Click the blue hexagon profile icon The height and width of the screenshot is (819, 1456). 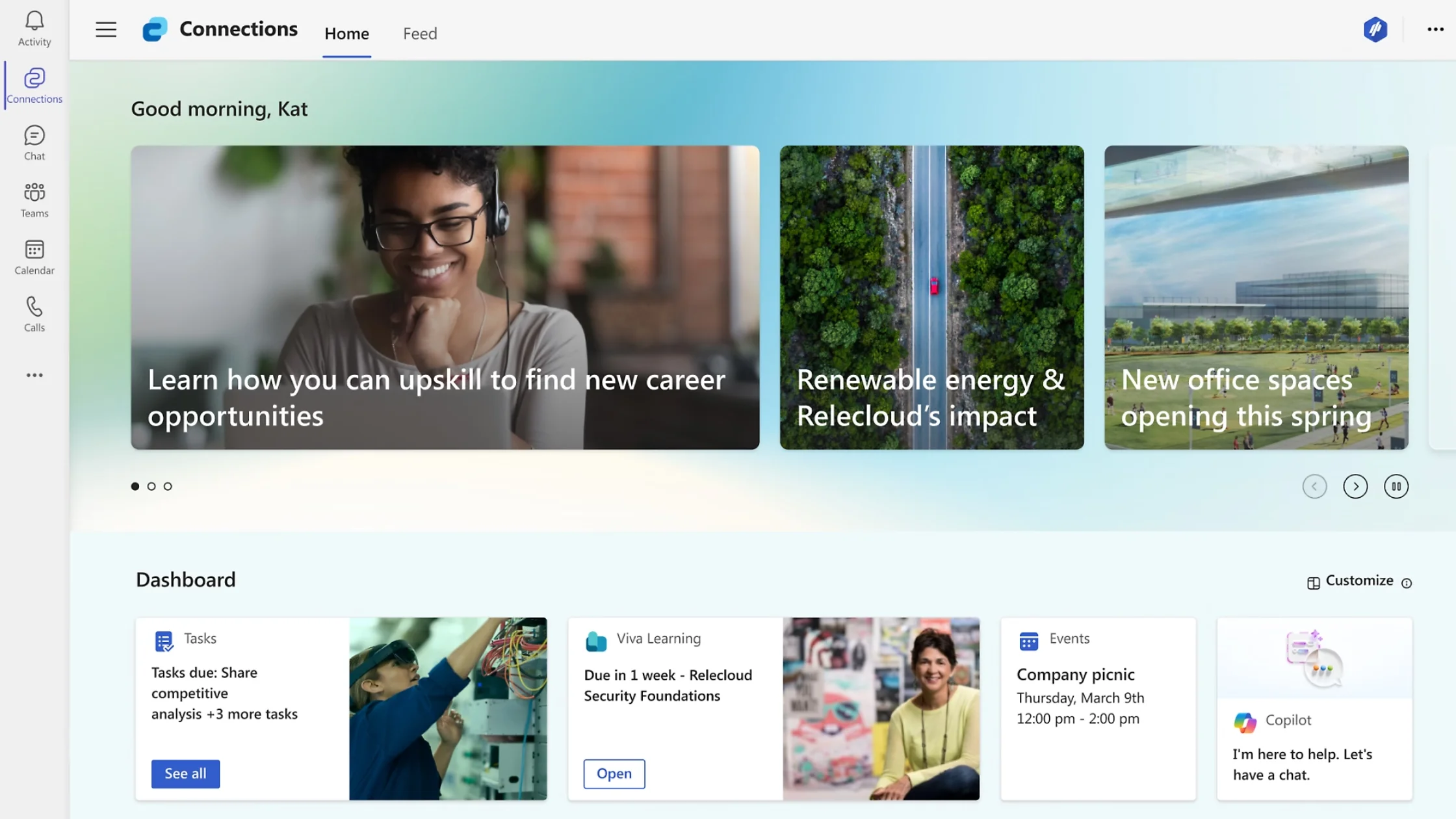tap(1375, 30)
